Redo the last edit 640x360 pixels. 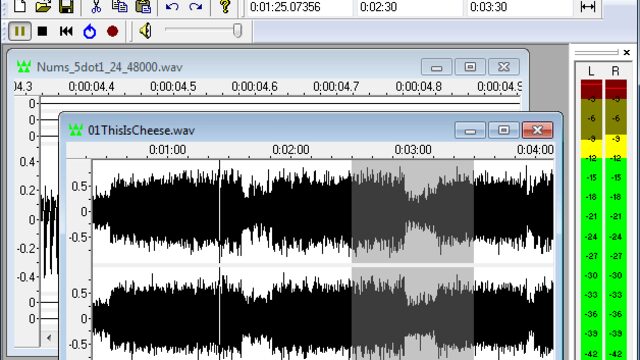point(196,6)
